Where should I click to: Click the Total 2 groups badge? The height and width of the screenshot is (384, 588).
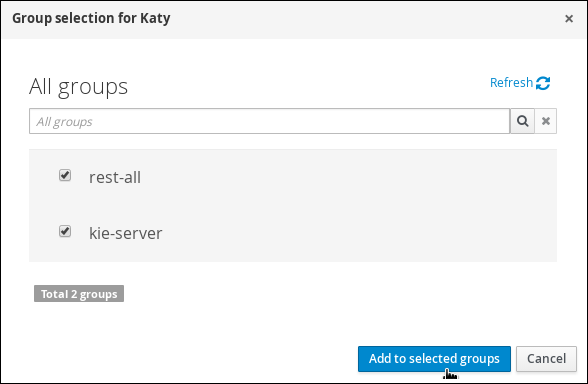point(79,294)
